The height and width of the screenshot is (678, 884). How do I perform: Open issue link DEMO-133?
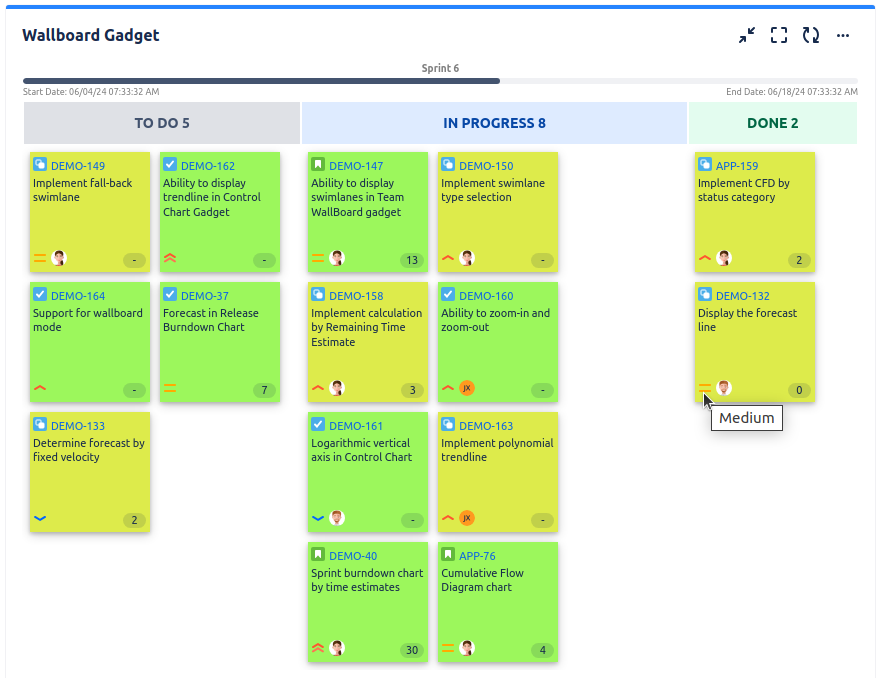pos(78,426)
